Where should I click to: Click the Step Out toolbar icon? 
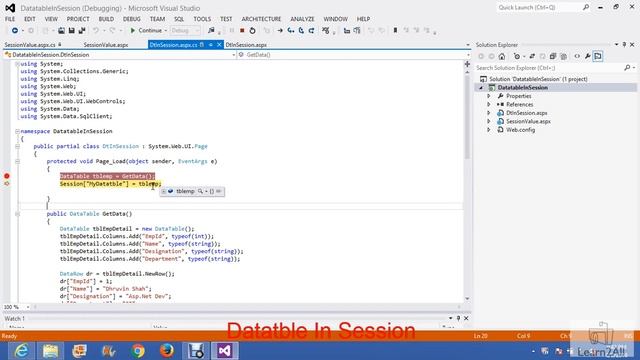pos(311,31)
